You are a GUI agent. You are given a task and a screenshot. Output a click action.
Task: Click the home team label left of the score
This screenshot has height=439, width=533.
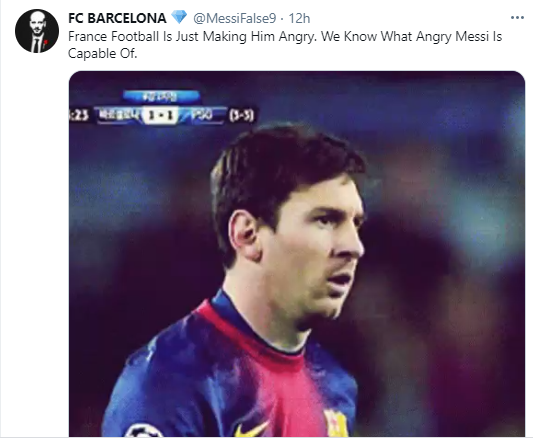pos(119,115)
